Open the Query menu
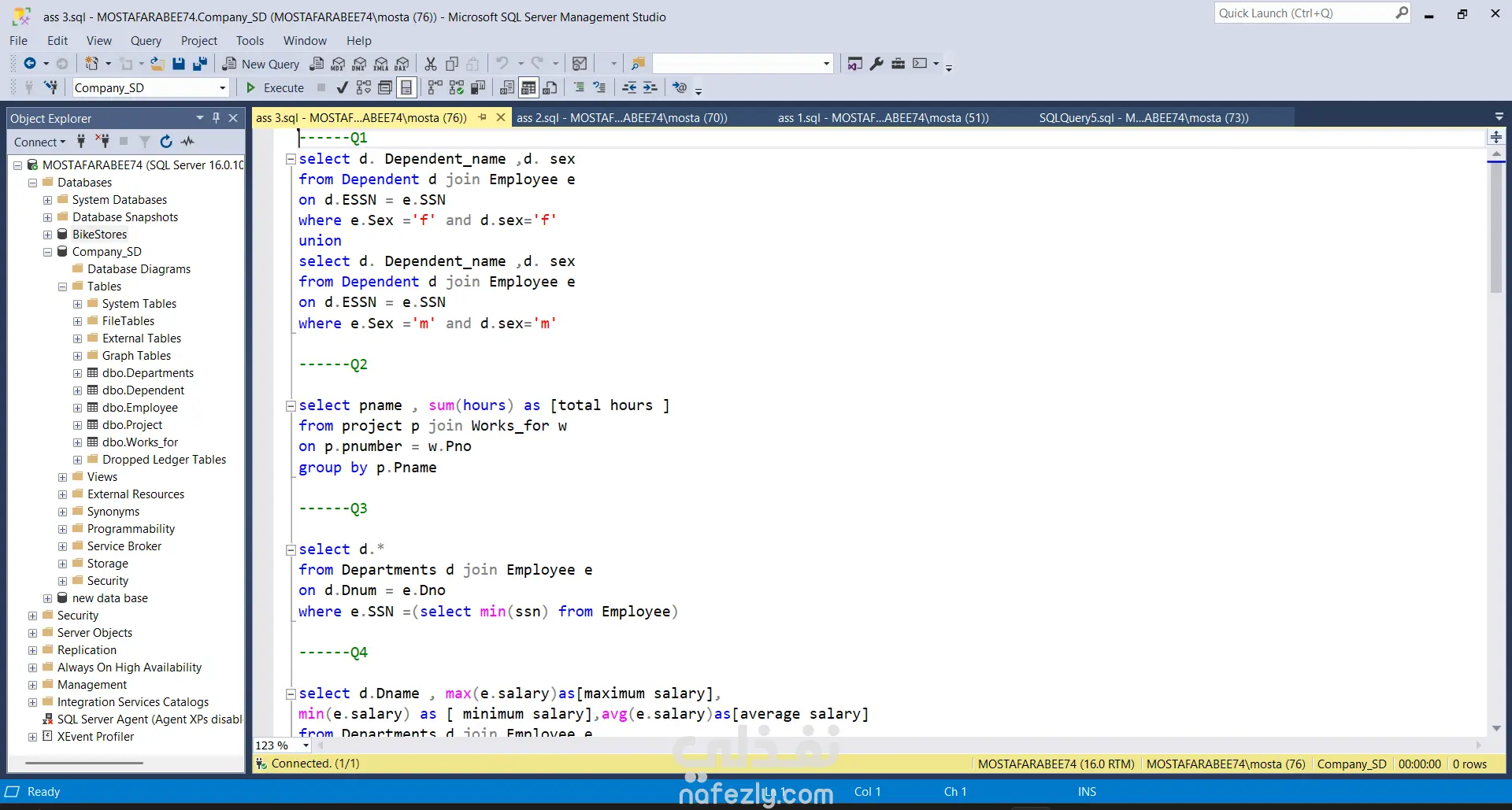The image size is (1512, 810). coord(146,41)
